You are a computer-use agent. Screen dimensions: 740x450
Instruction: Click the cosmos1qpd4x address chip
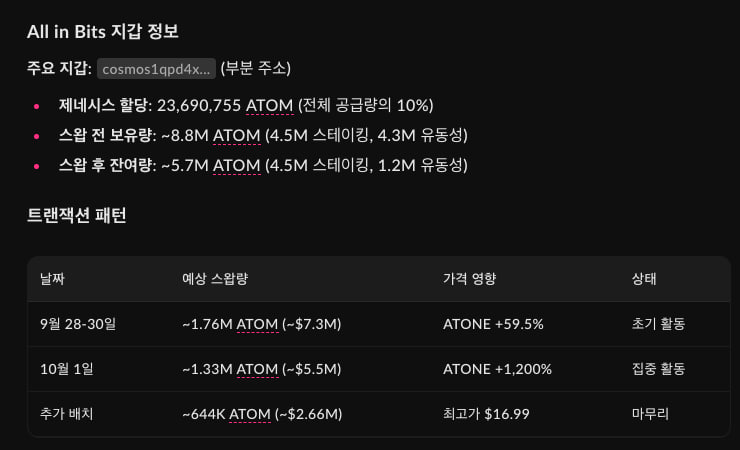[x=157, y=68]
